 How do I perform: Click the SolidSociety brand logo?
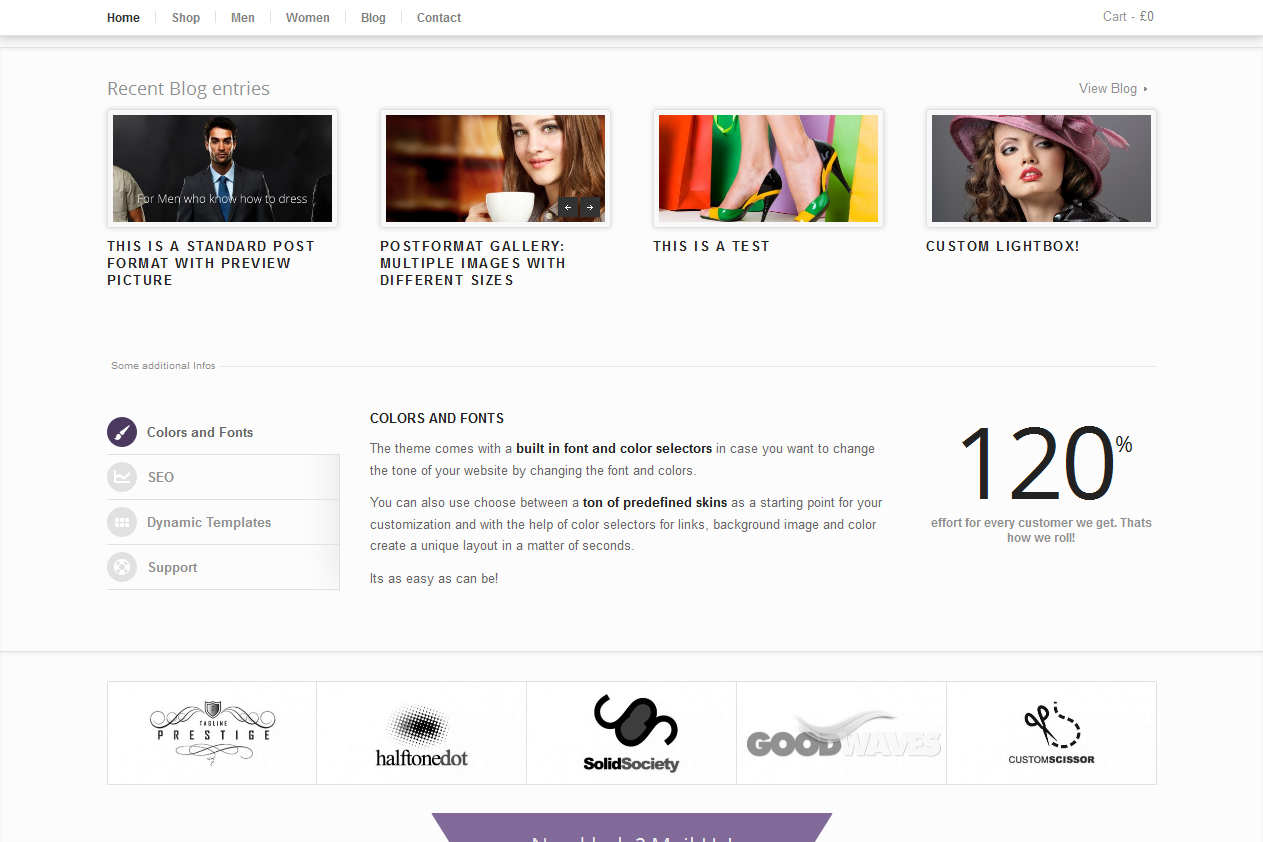pos(632,733)
